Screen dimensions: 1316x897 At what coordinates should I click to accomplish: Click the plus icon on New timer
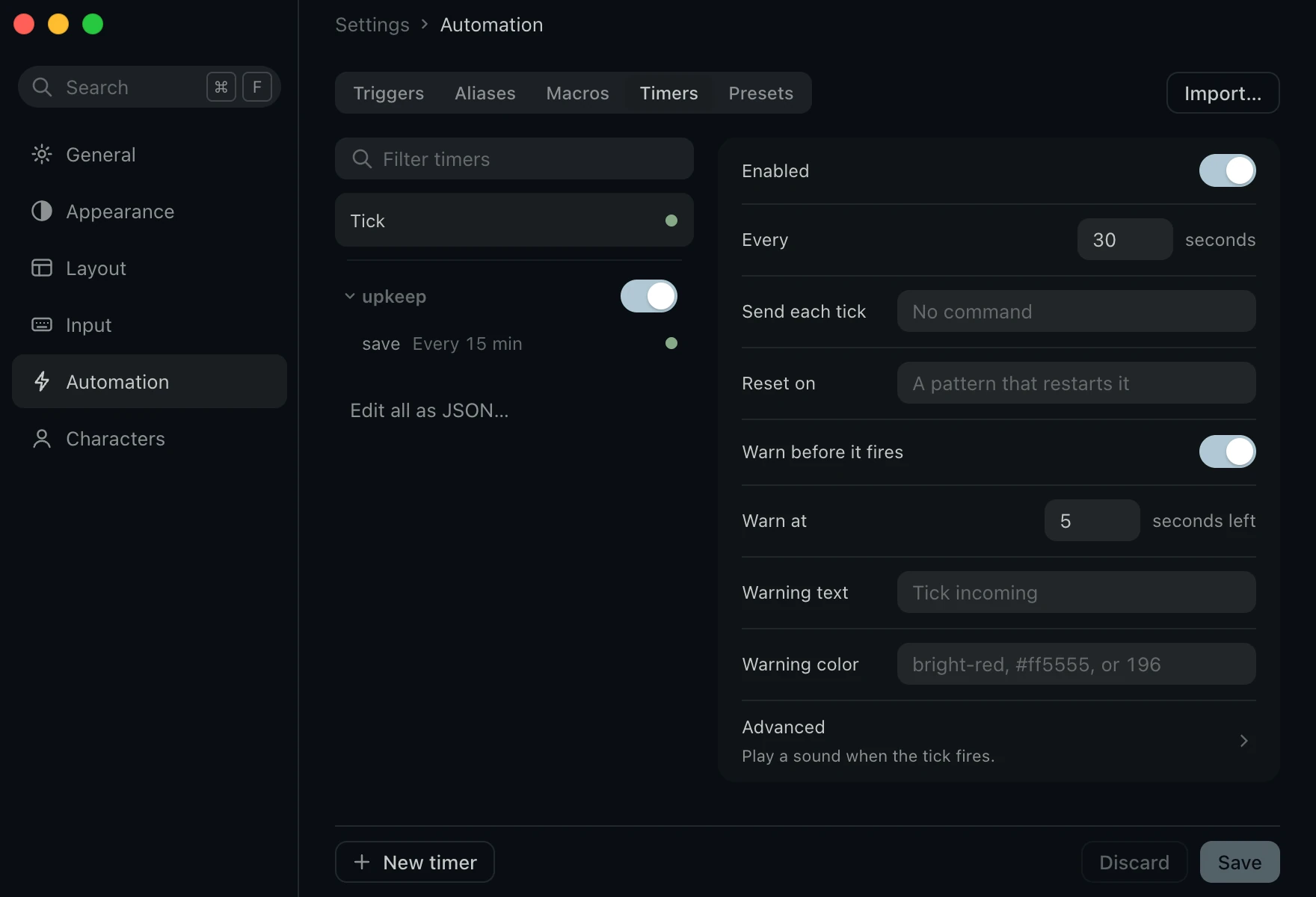362,862
